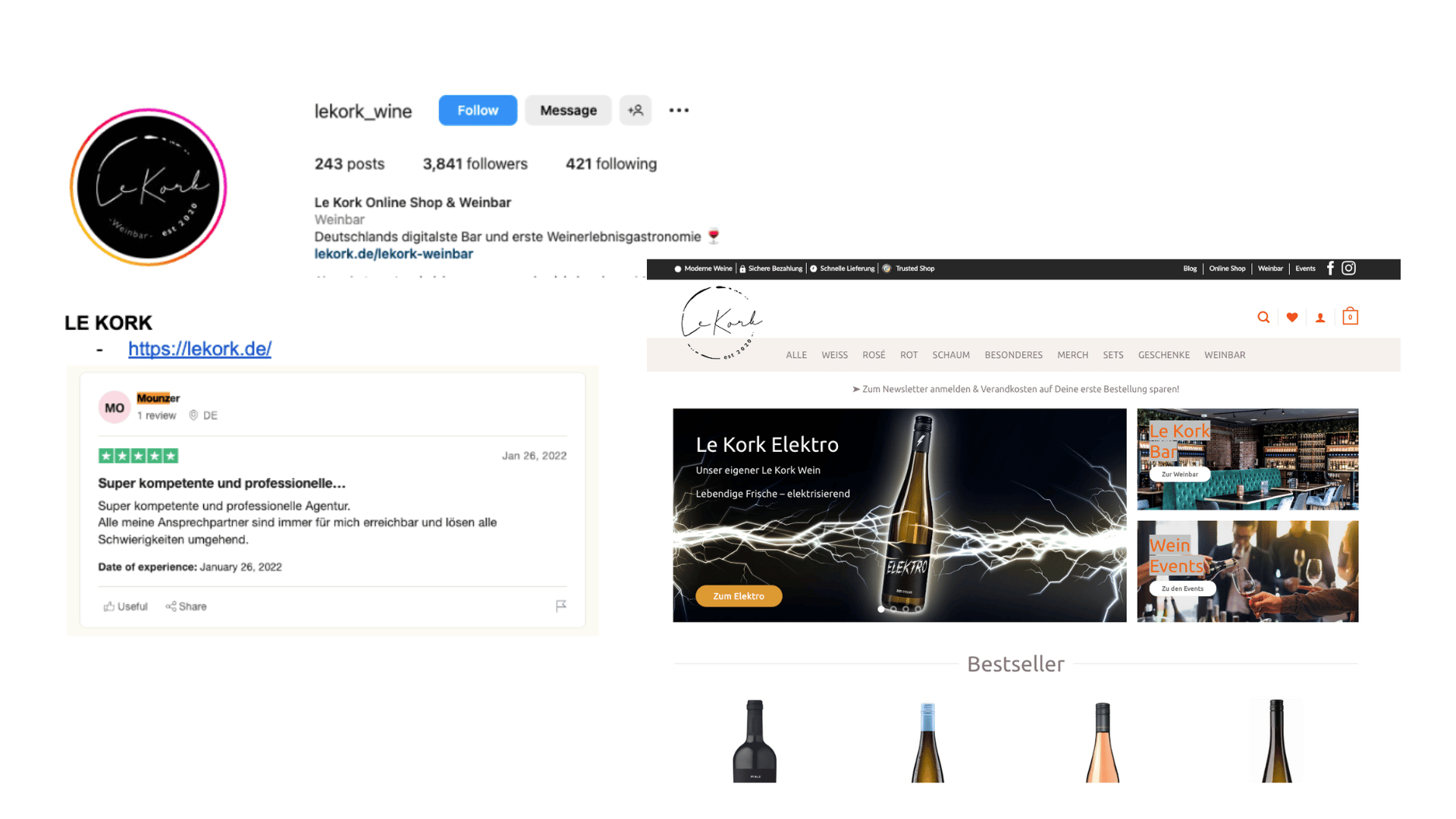Select the second carousel slide dot
Image resolution: width=1456 pixels, height=819 pixels.
click(893, 609)
